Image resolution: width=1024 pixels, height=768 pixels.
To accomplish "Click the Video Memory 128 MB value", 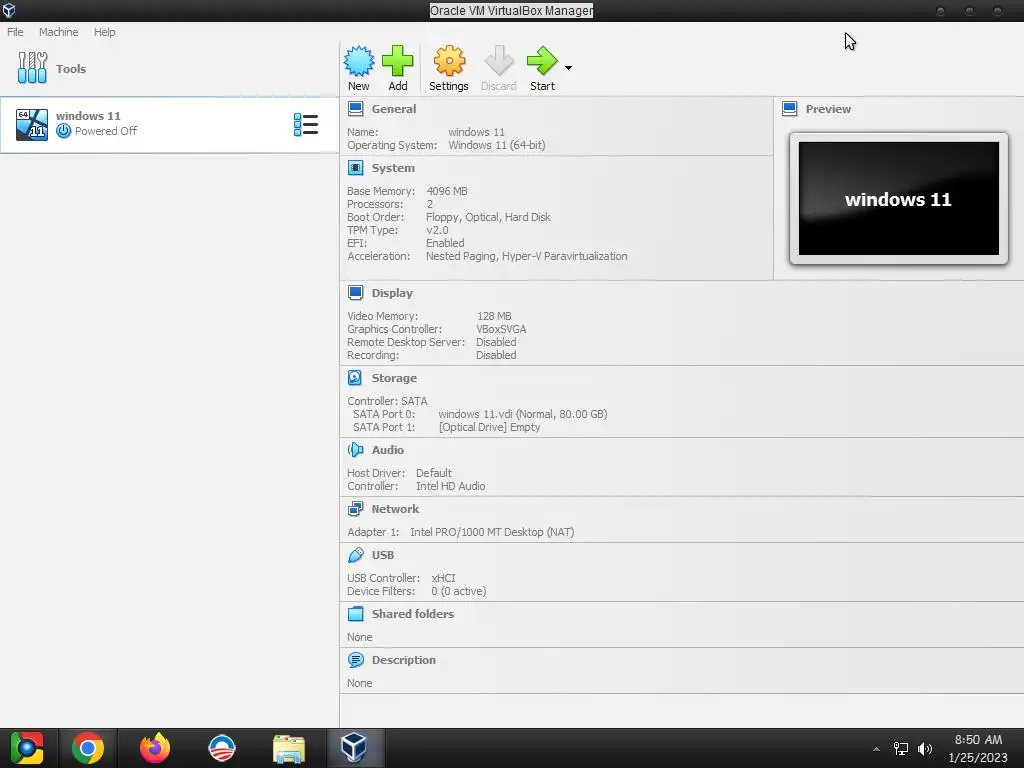I will pos(494,316).
